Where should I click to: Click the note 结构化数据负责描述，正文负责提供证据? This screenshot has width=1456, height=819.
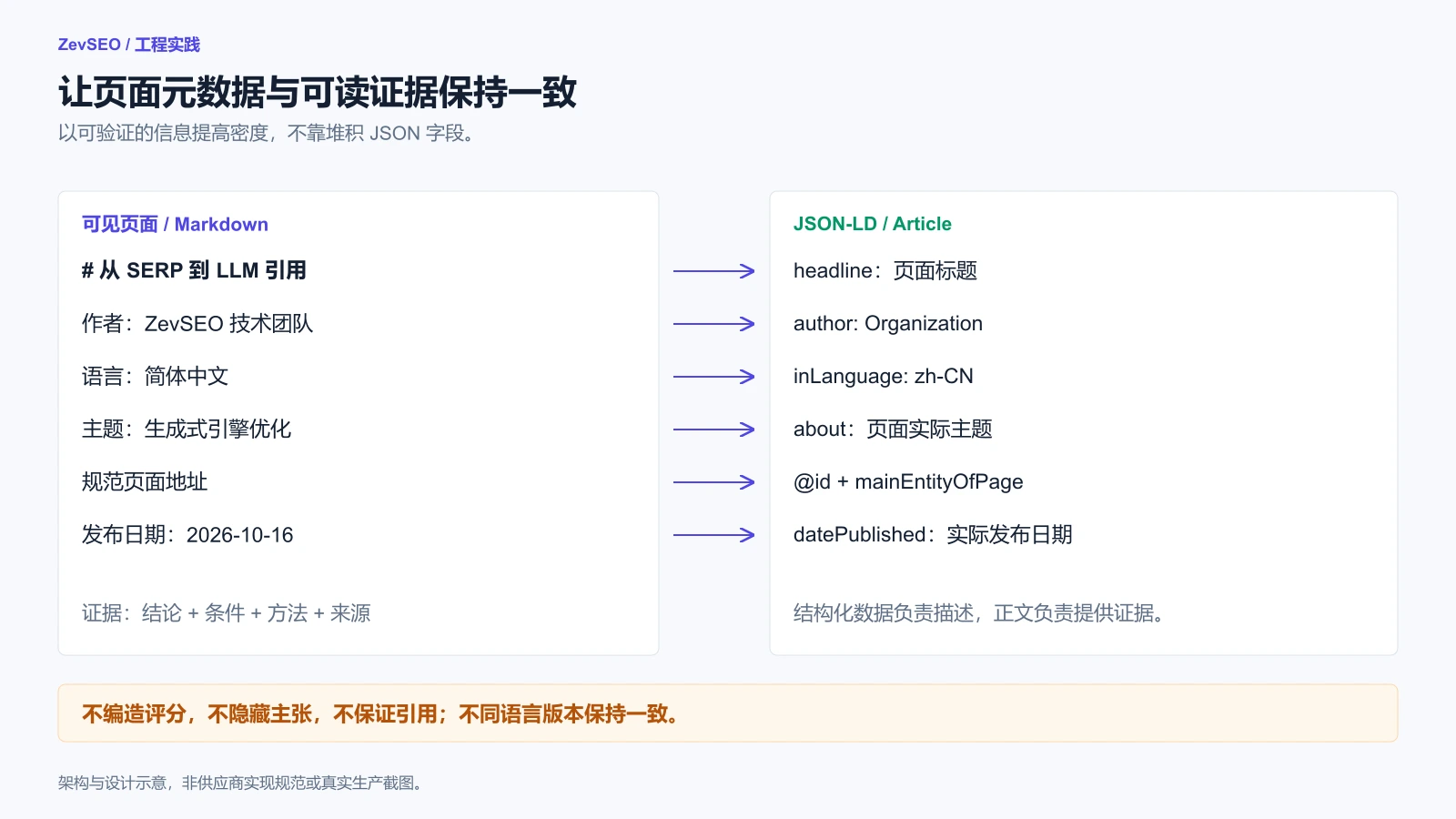click(980, 612)
